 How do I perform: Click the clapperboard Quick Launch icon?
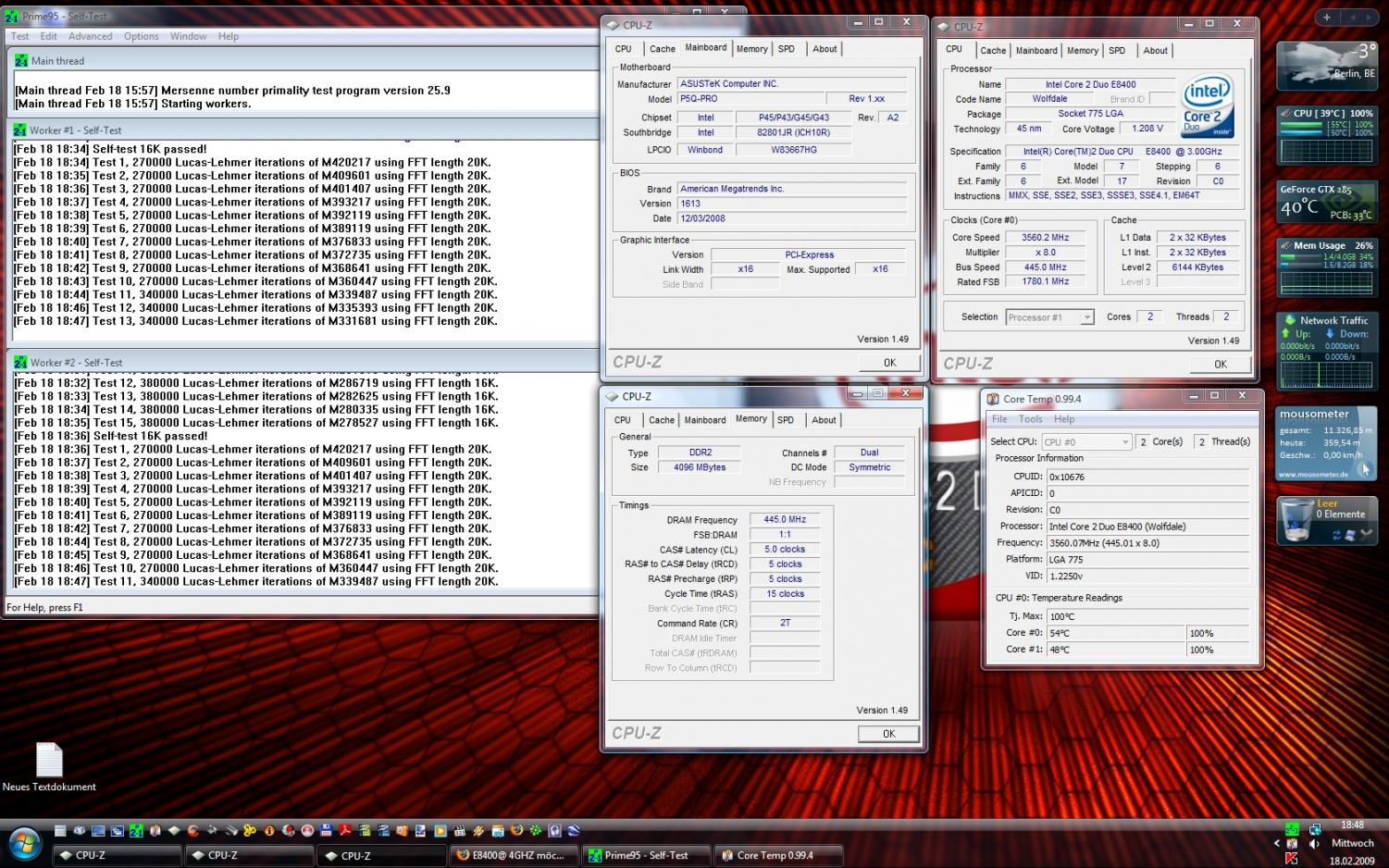coord(459,830)
